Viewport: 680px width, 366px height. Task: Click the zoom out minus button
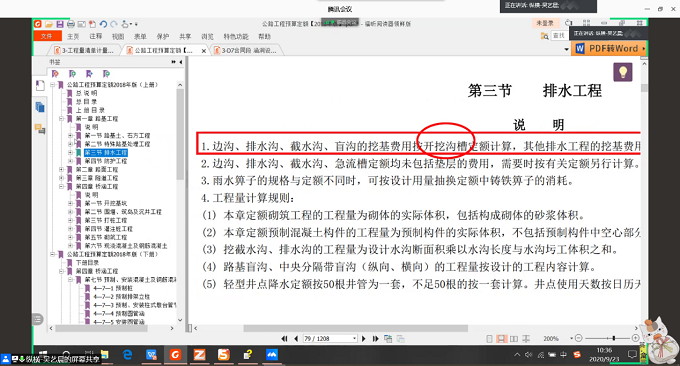[x=578, y=338]
